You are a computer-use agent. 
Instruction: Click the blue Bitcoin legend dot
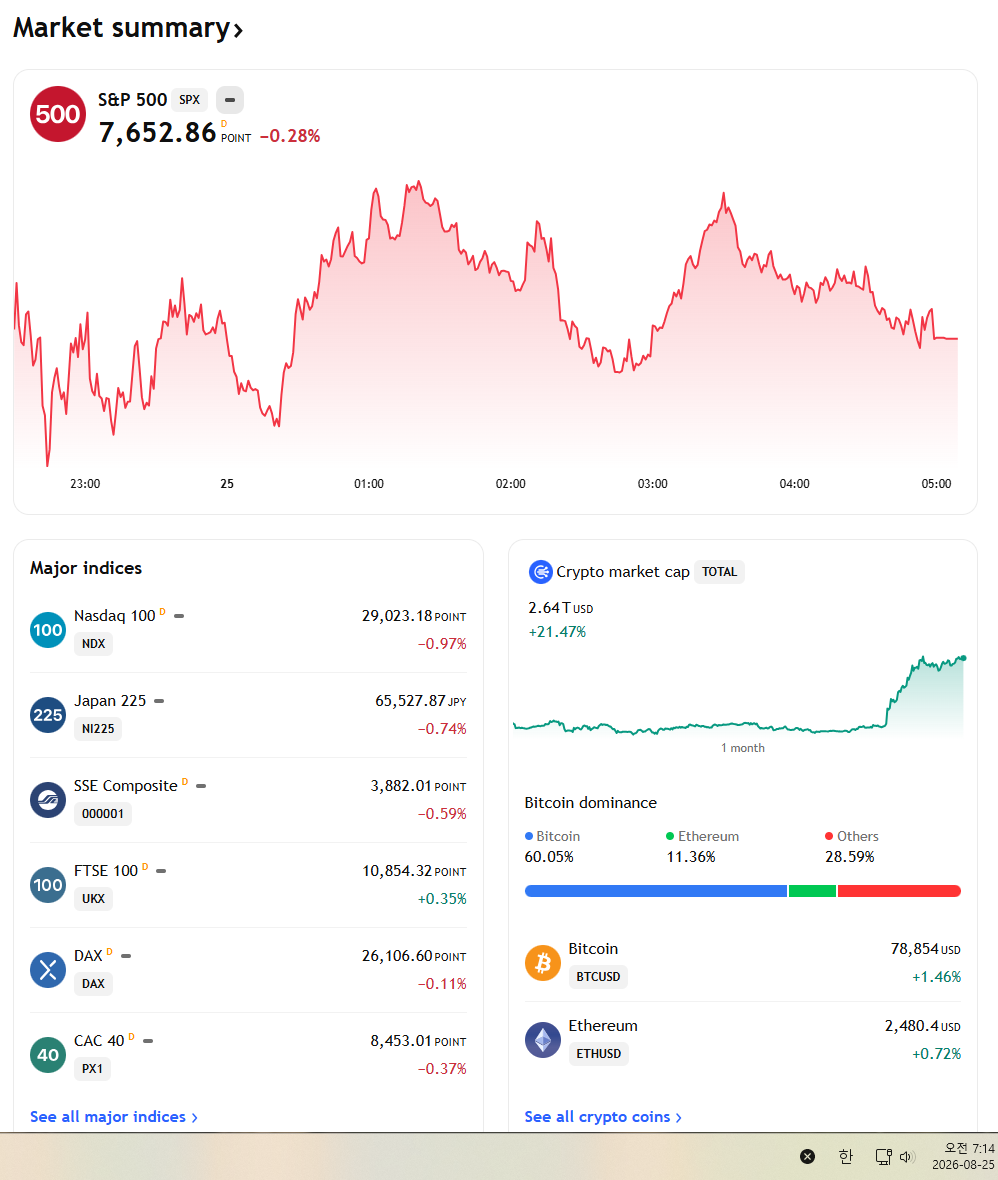529,836
